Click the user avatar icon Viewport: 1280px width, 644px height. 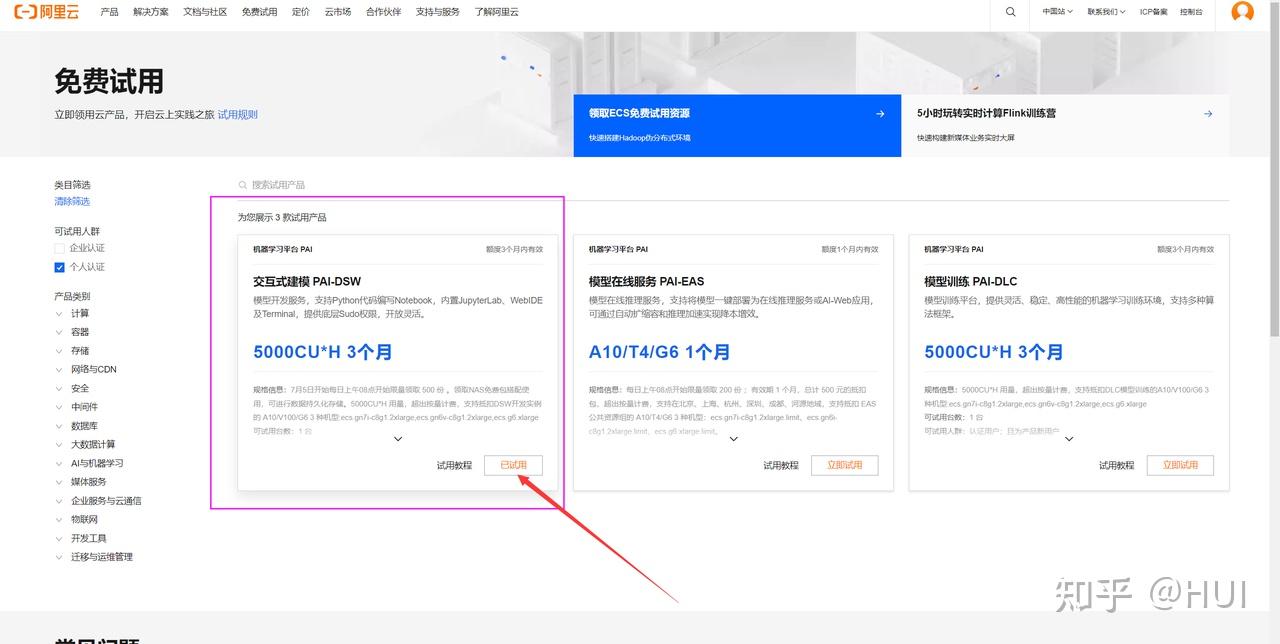coord(1241,13)
